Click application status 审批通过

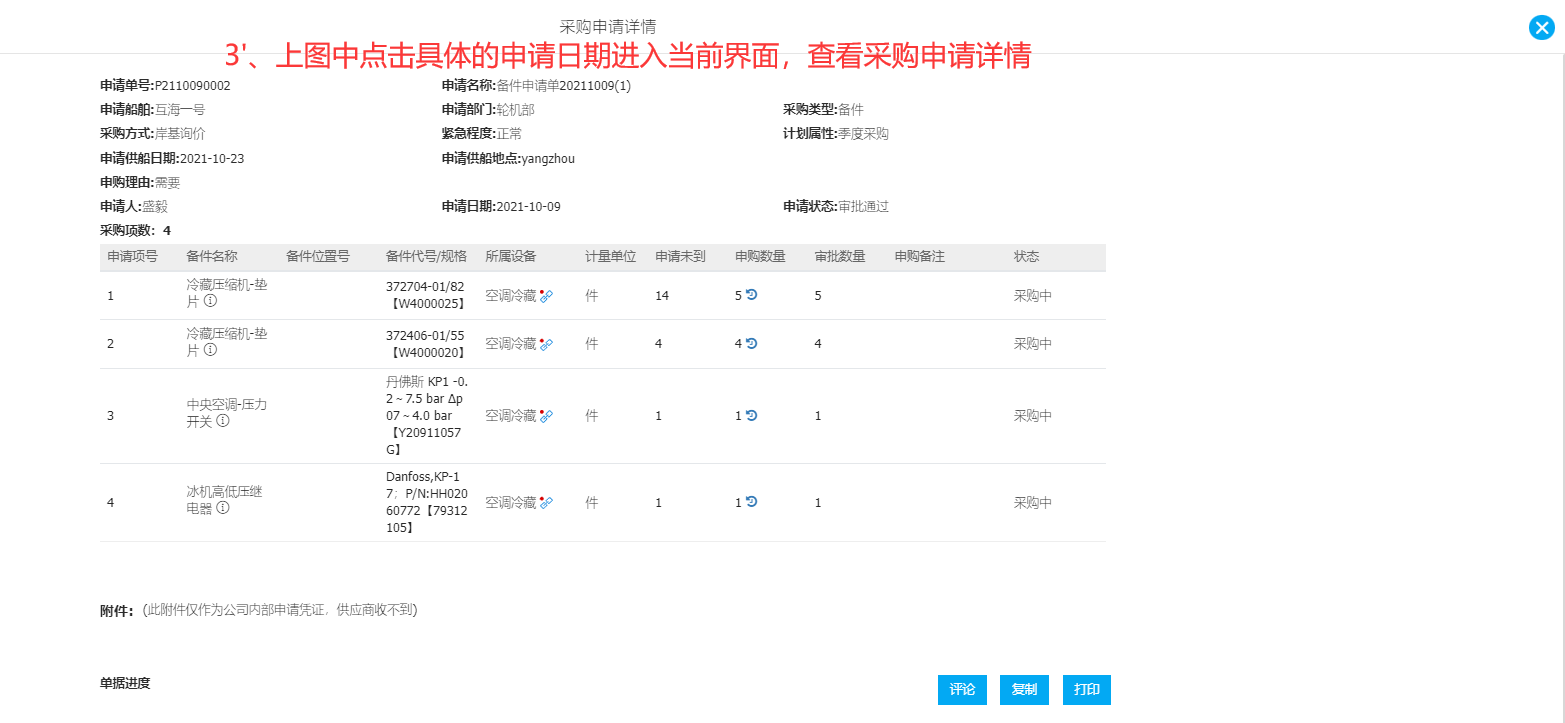tap(863, 207)
